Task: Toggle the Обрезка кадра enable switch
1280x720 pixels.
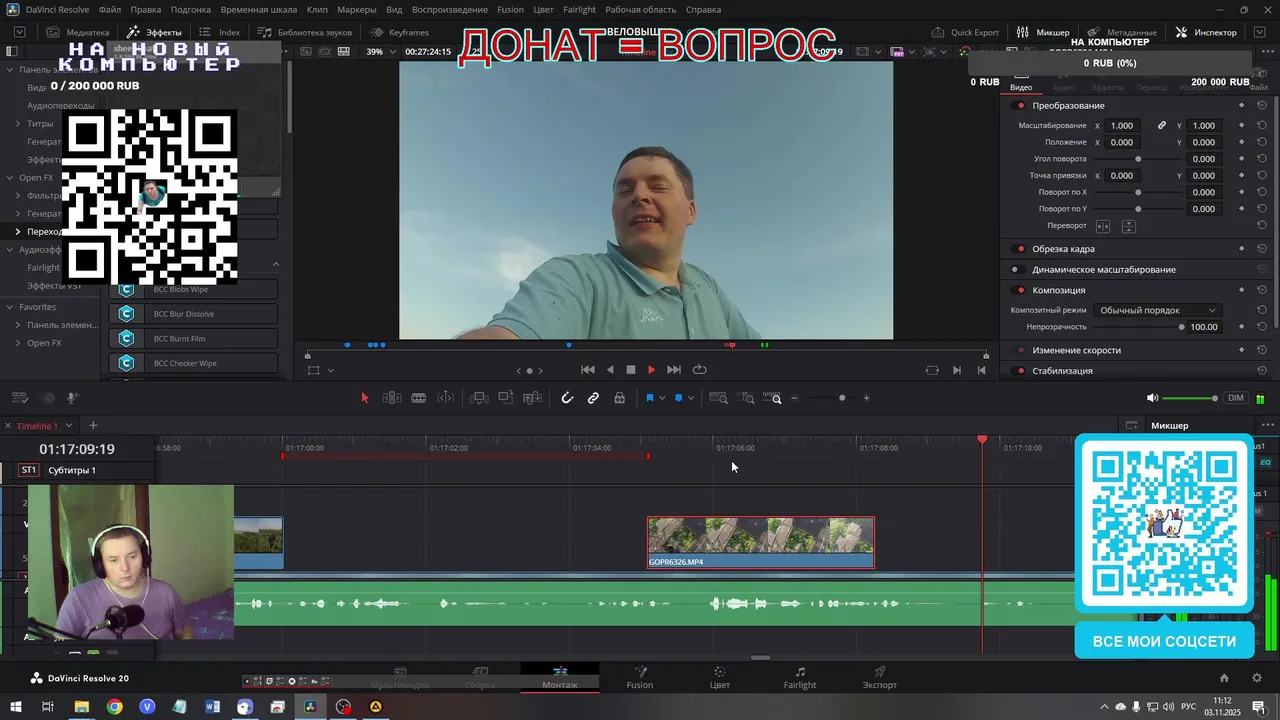Action: [1020, 249]
